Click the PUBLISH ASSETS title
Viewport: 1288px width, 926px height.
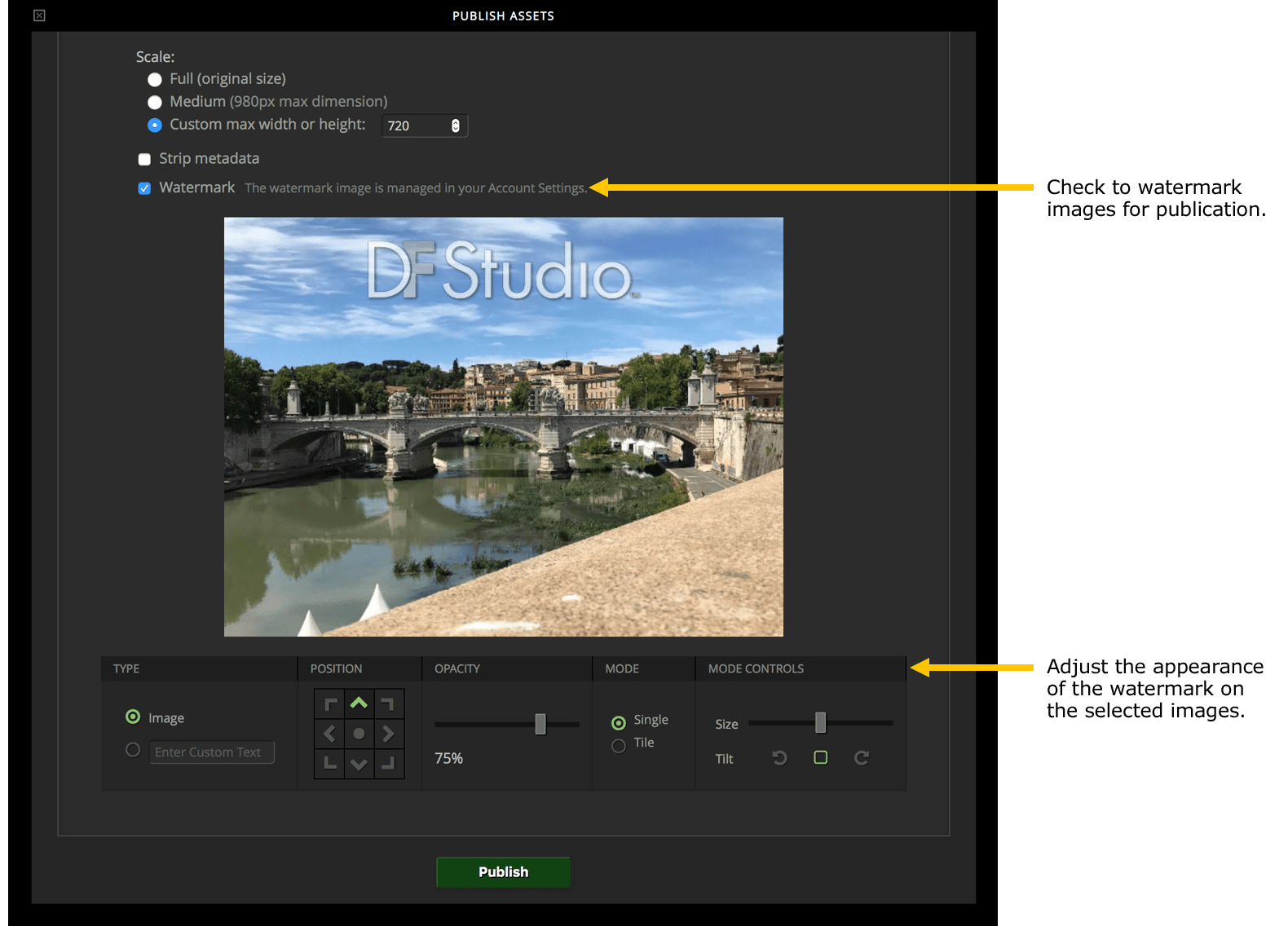click(x=503, y=15)
